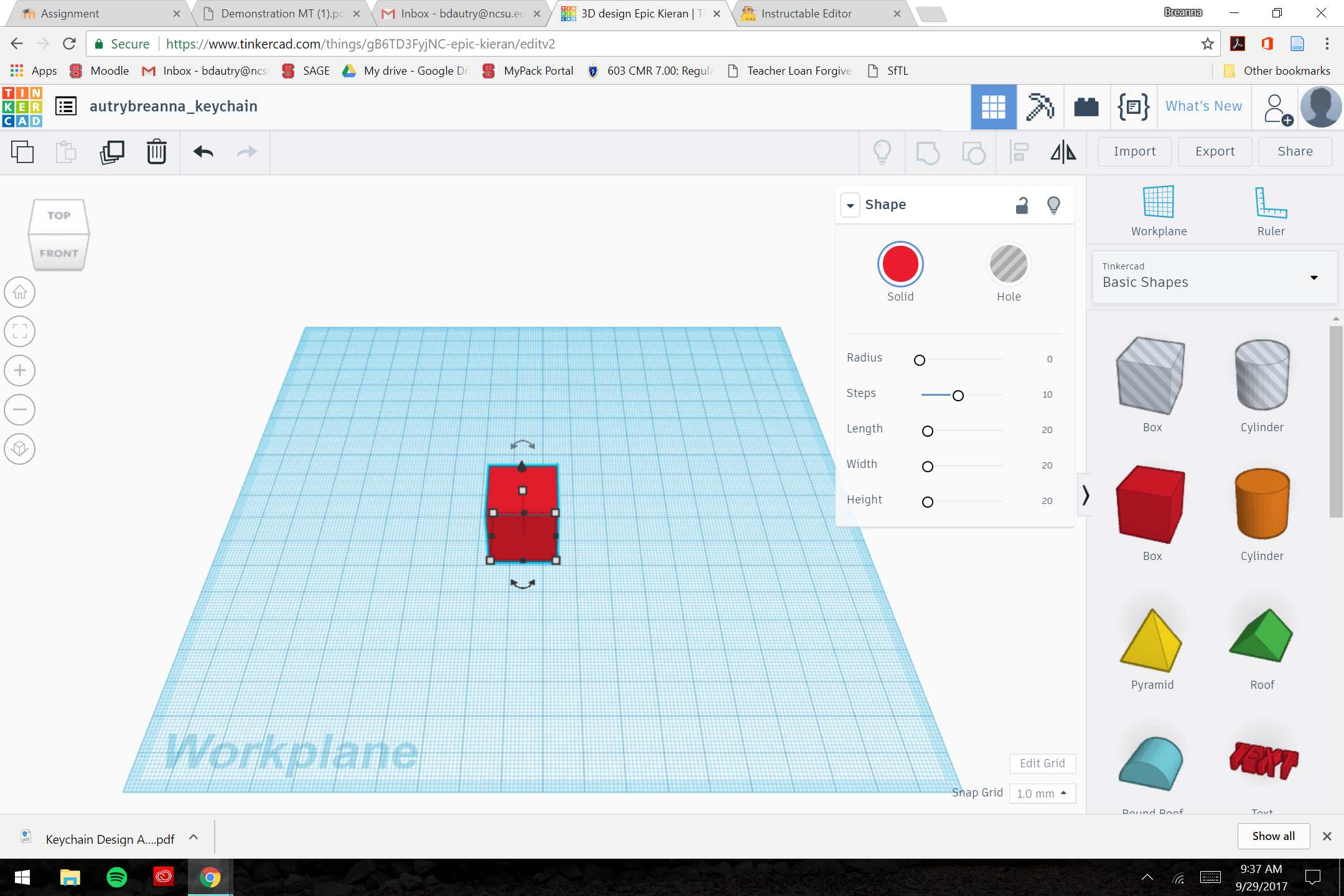
Task: Delete the shape using the trash icon
Action: (156, 151)
